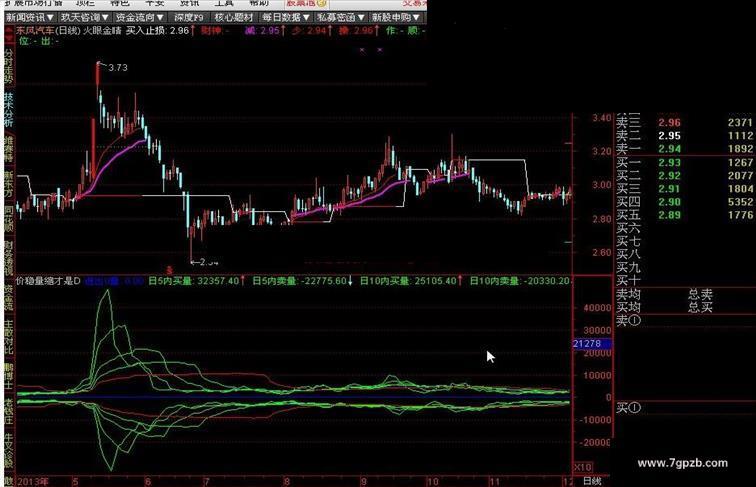
Task: Click the month 9 timeline marker
Action: pyautogui.click(x=364, y=481)
